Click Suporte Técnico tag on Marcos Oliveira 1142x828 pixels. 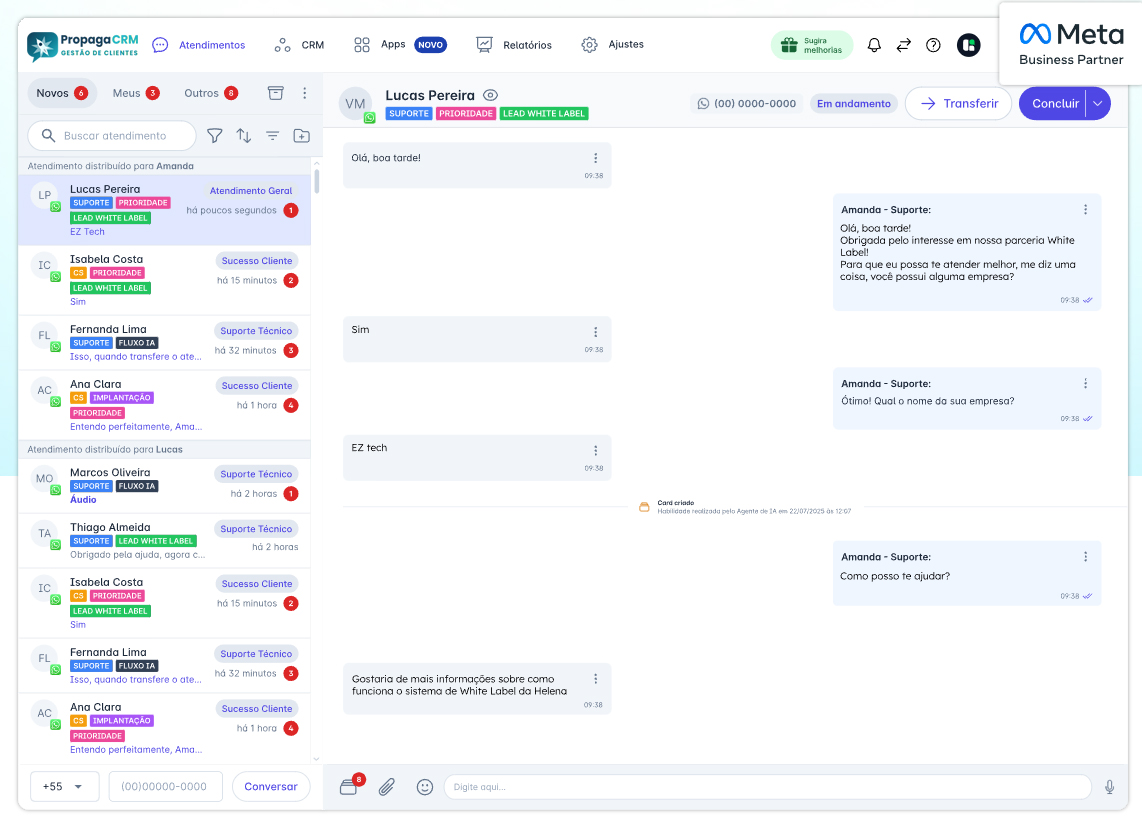[x=256, y=474]
